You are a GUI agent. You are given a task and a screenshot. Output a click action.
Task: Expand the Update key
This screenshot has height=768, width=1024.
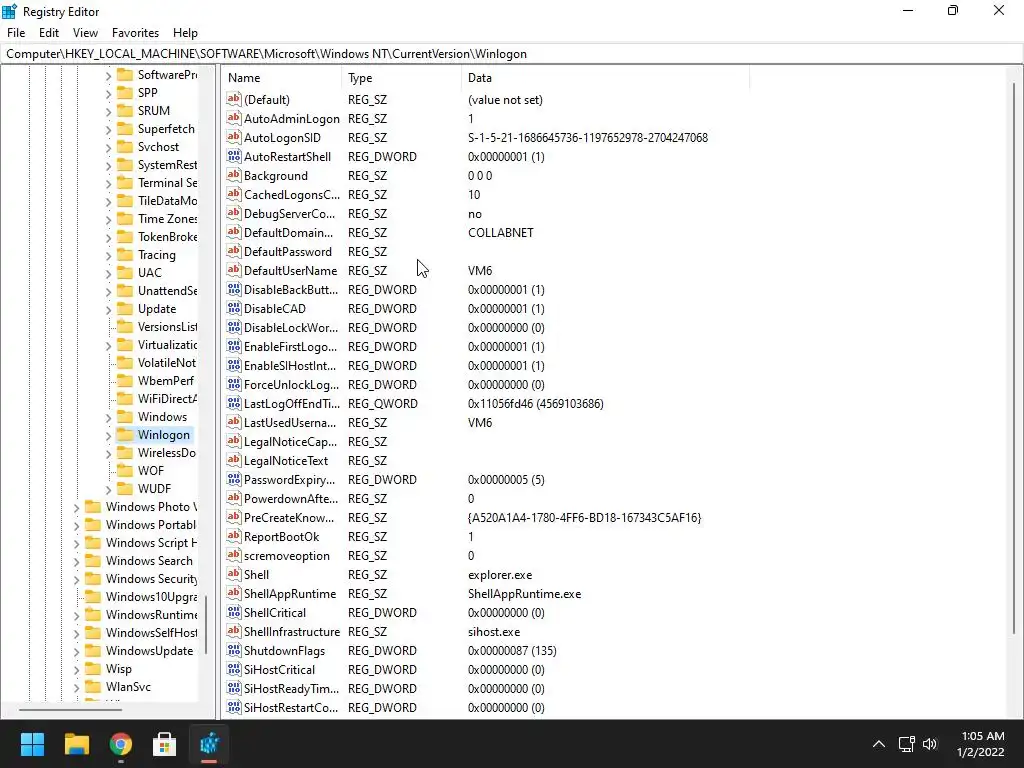pyautogui.click(x=108, y=309)
